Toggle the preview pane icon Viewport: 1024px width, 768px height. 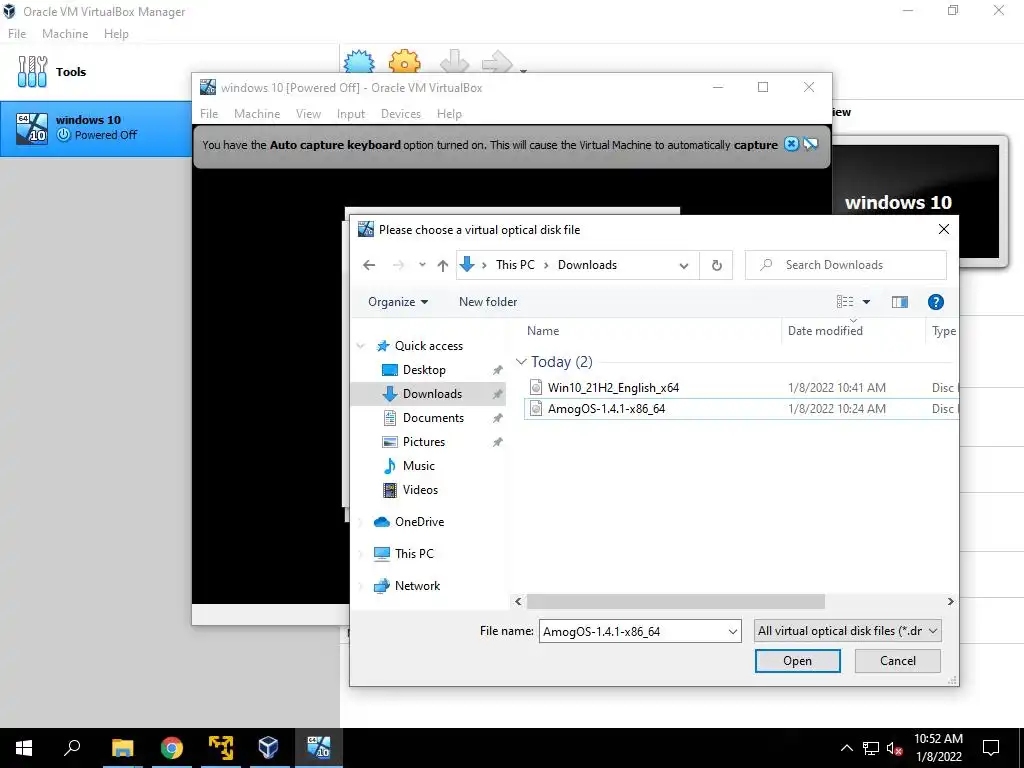point(899,302)
